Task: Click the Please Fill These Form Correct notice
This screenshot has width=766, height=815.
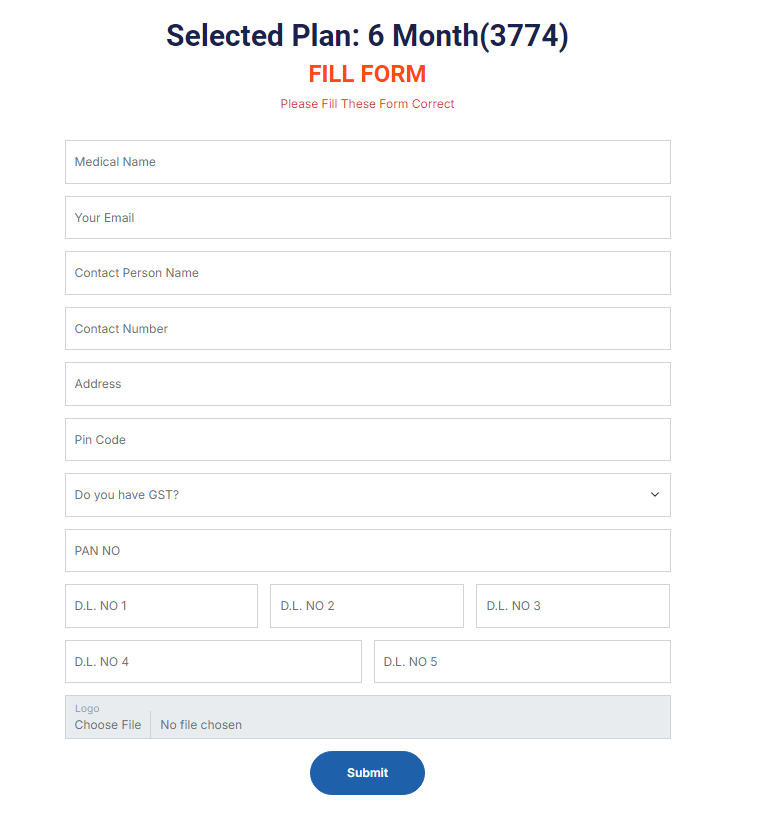Action: pos(367,104)
